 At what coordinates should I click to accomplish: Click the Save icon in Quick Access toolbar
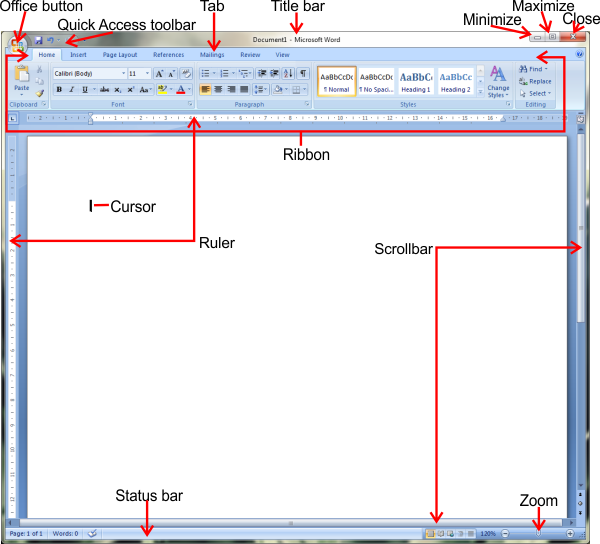(x=38, y=40)
